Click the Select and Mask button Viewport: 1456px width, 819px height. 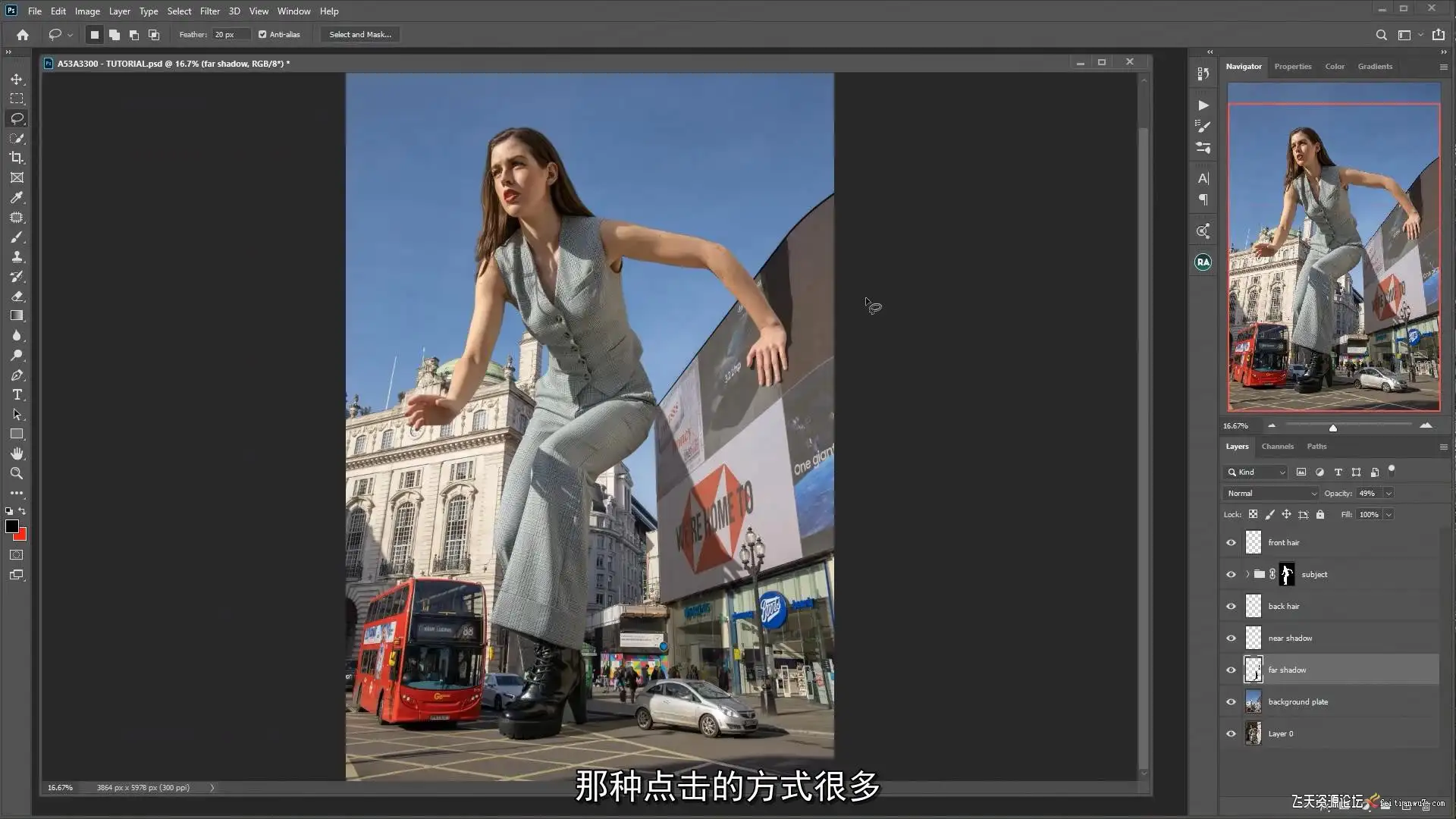[x=360, y=34]
